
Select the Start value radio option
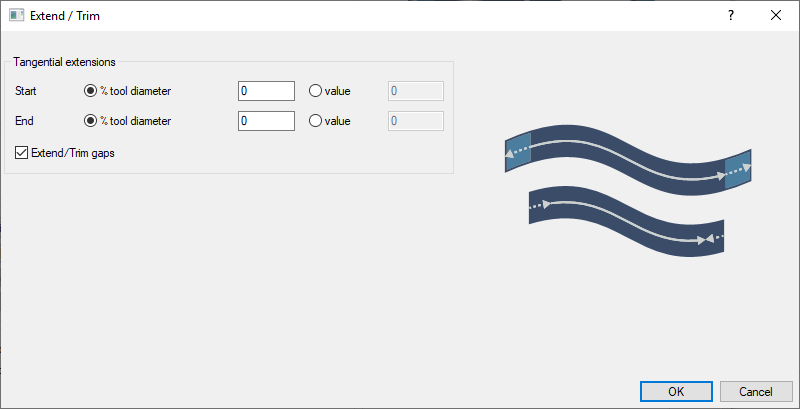(316, 91)
